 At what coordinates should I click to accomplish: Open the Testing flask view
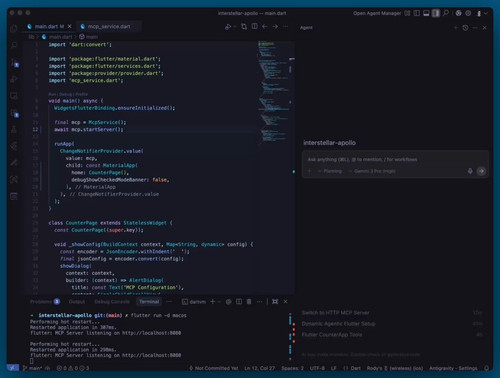[x=14, y=130]
